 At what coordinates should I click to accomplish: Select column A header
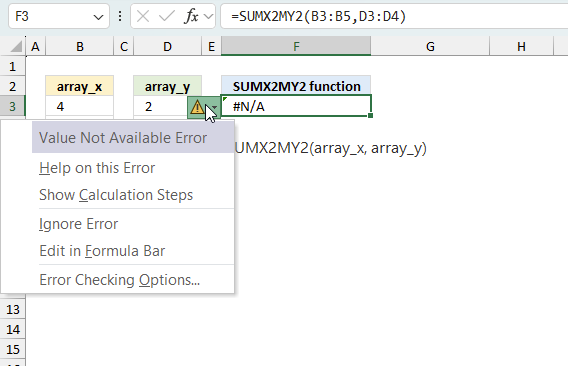[36, 46]
